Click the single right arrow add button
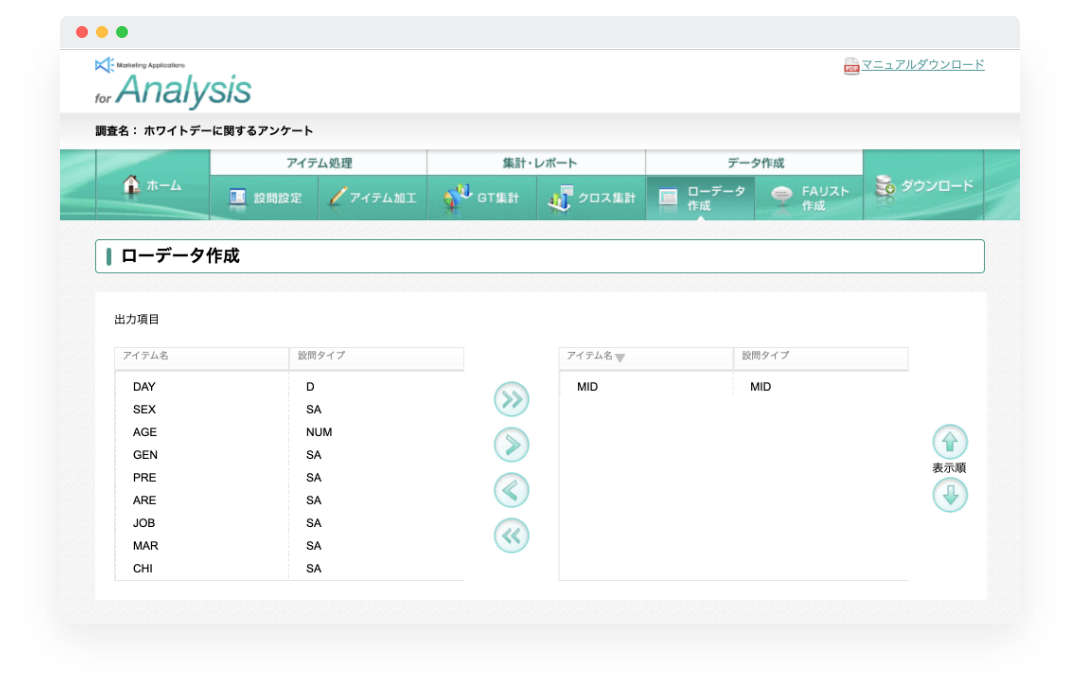Image resolution: width=1080 pixels, height=696 pixels. click(x=511, y=445)
